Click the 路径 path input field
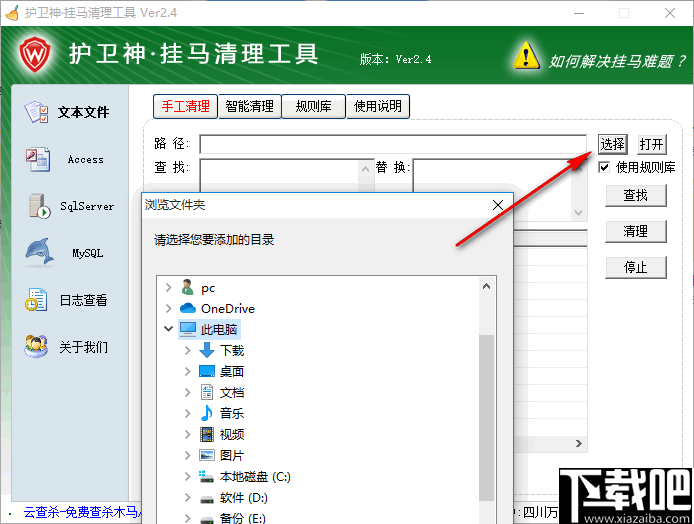The image size is (694, 524). pyautogui.click(x=393, y=144)
